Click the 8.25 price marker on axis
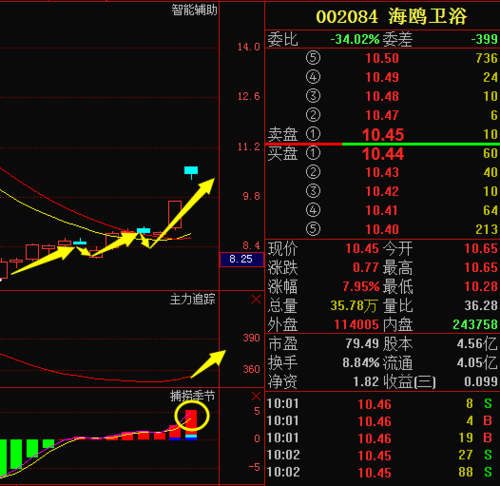Image resolution: width=500 pixels, height=486 pixels. coord(241,259)
